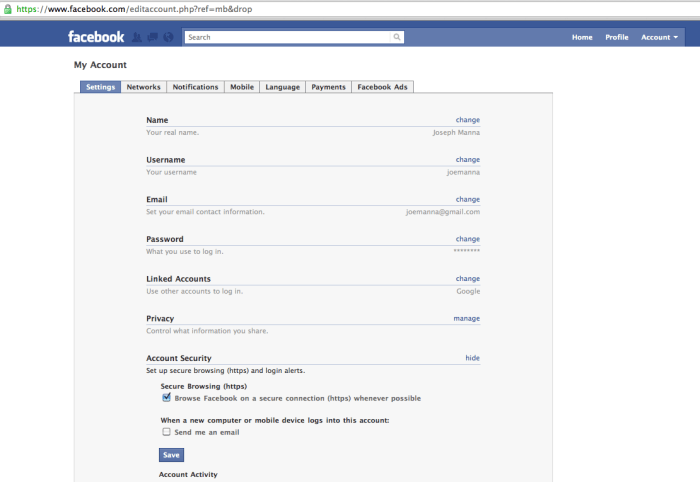Open the Payments tab
Screen dimensions: 700x482
329,87
